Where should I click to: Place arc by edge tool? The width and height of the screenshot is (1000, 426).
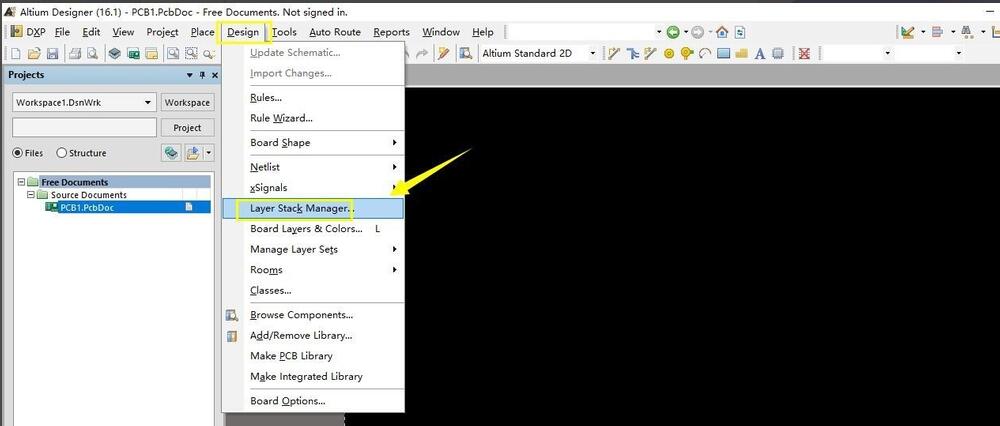pos(705,54)
